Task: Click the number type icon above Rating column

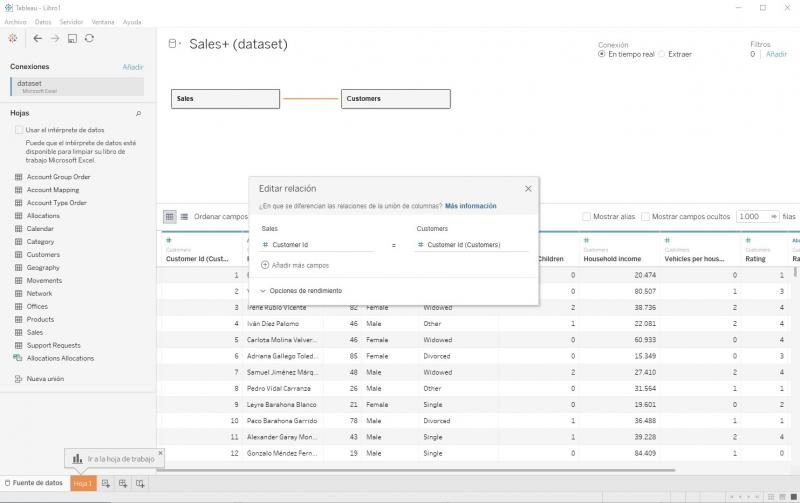Action: click(x=748, y=240)
